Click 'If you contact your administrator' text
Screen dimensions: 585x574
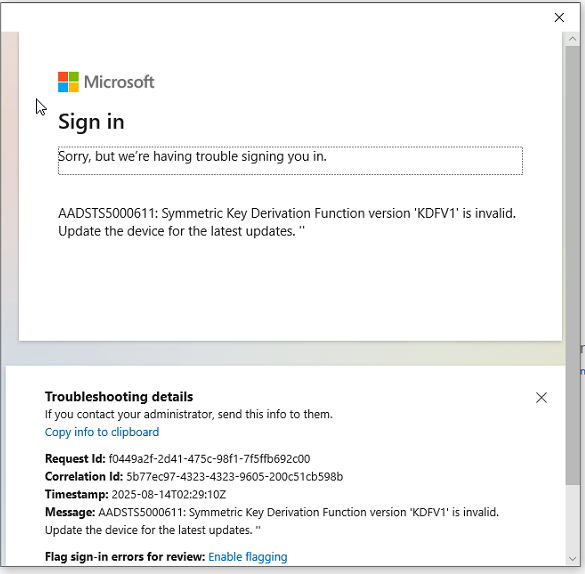point(189,414)
